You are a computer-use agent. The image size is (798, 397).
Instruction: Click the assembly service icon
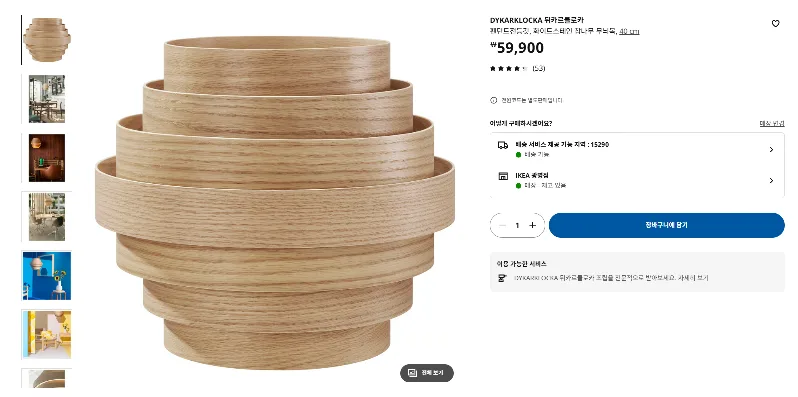(x=502, y=278)
